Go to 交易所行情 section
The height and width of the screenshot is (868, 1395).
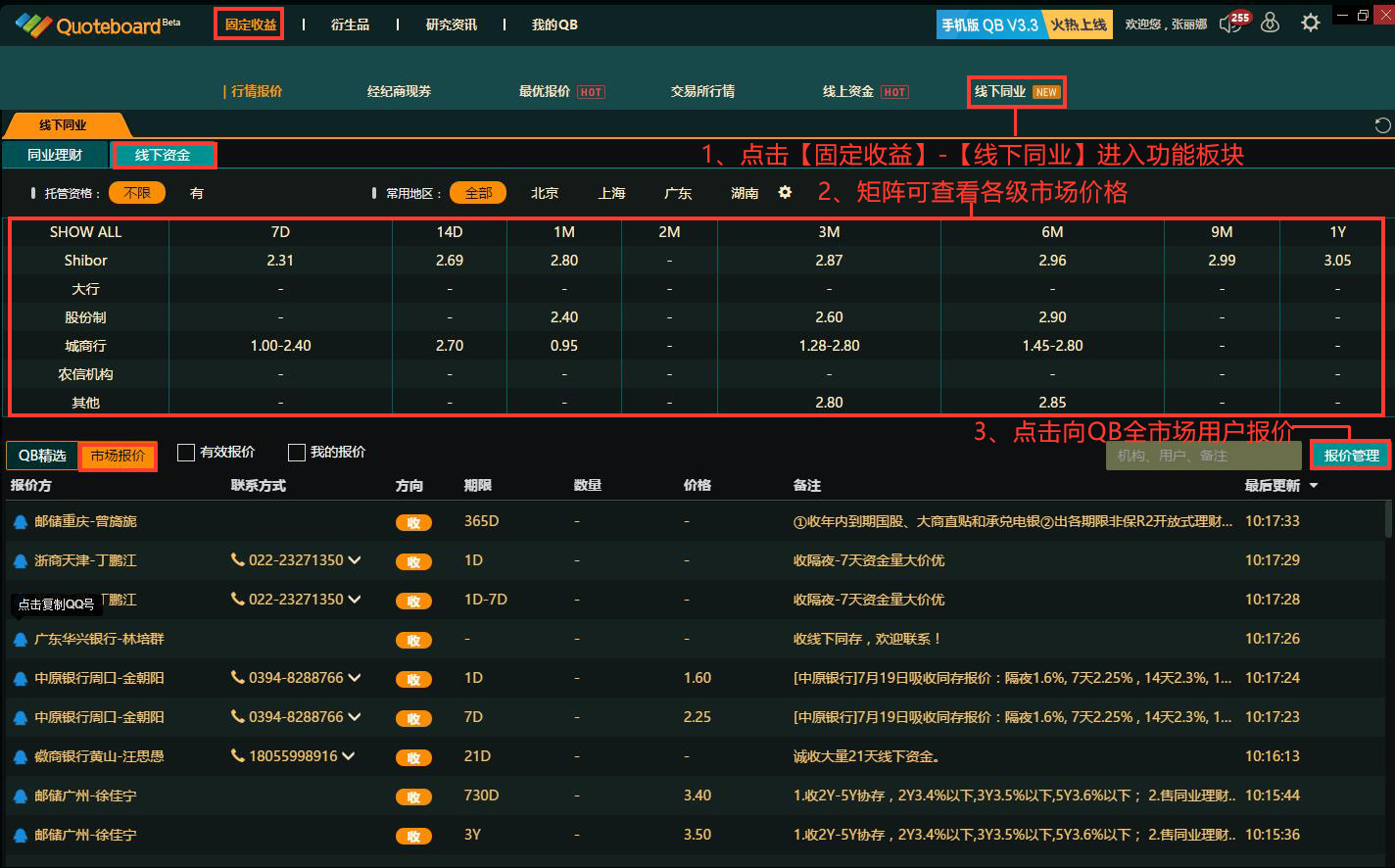click(702, 91)
